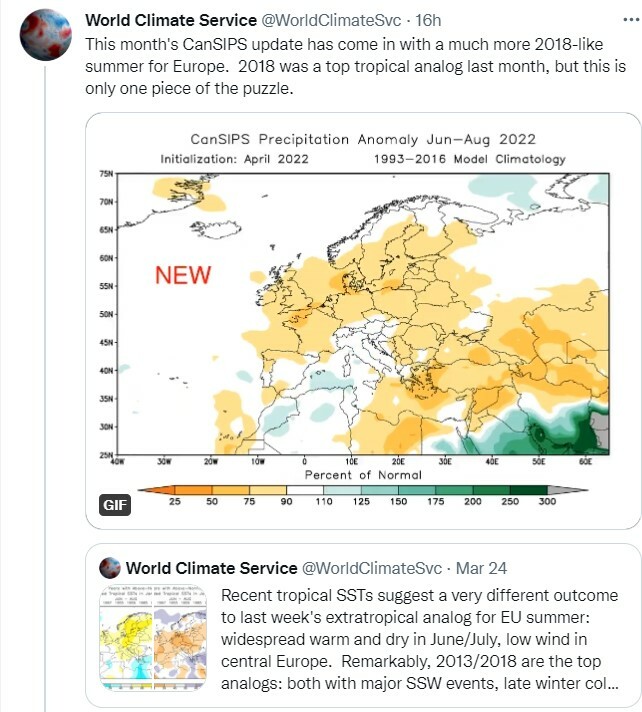Open the quoted tweet's Mar 24 date

(481, 569)
